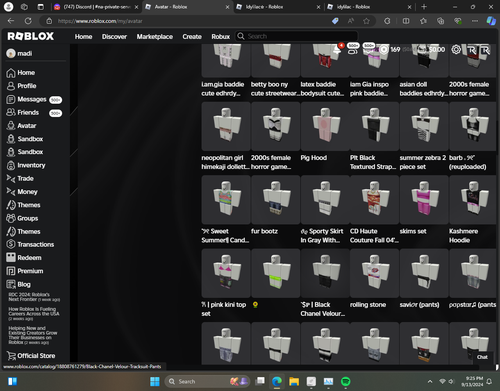Open Home in the left sidebar
Screen dimensions: 500x391
21,73
